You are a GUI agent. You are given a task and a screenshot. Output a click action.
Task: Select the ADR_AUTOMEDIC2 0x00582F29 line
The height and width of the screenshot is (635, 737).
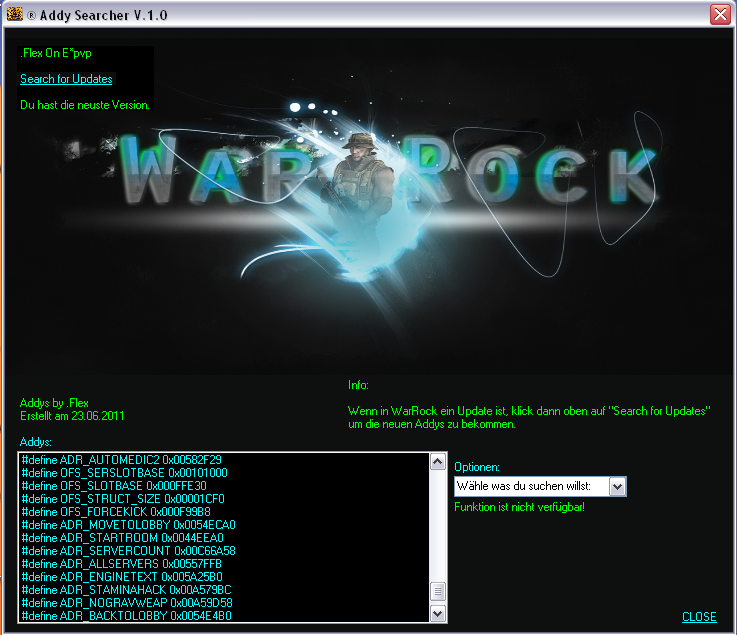click(121, 460)
